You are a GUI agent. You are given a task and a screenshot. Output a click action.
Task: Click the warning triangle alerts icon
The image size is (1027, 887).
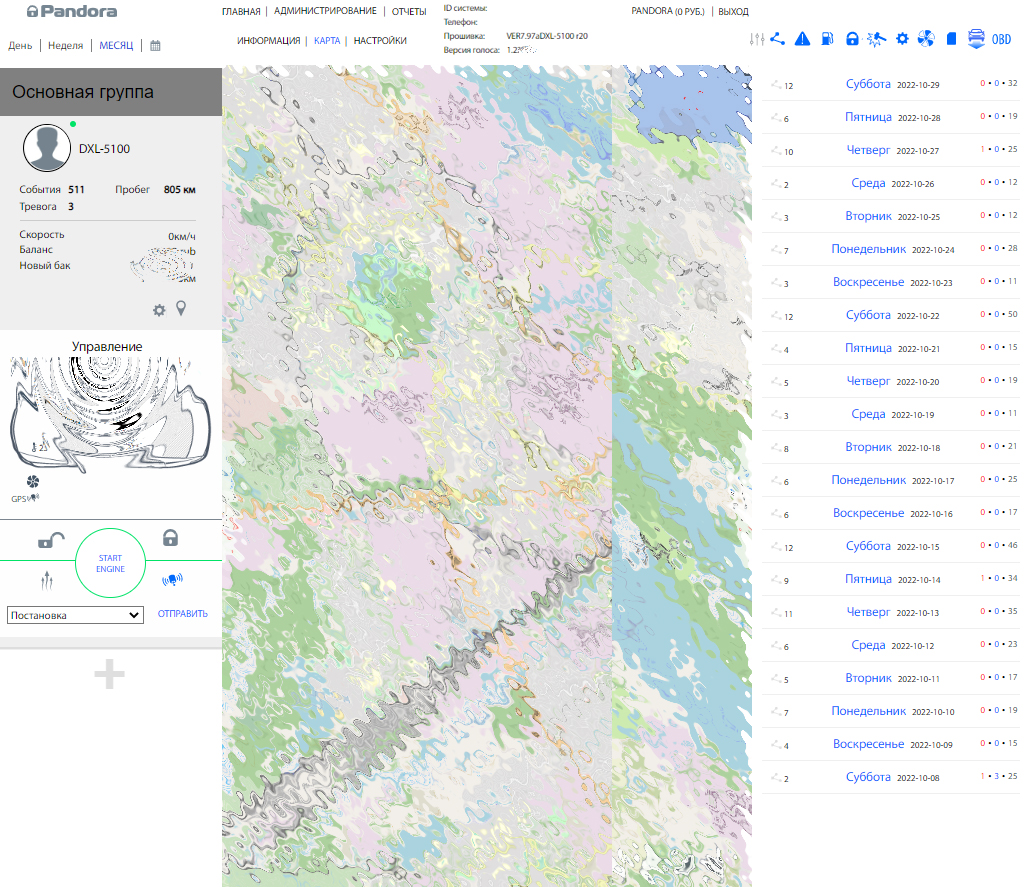(x=802, y=39)
